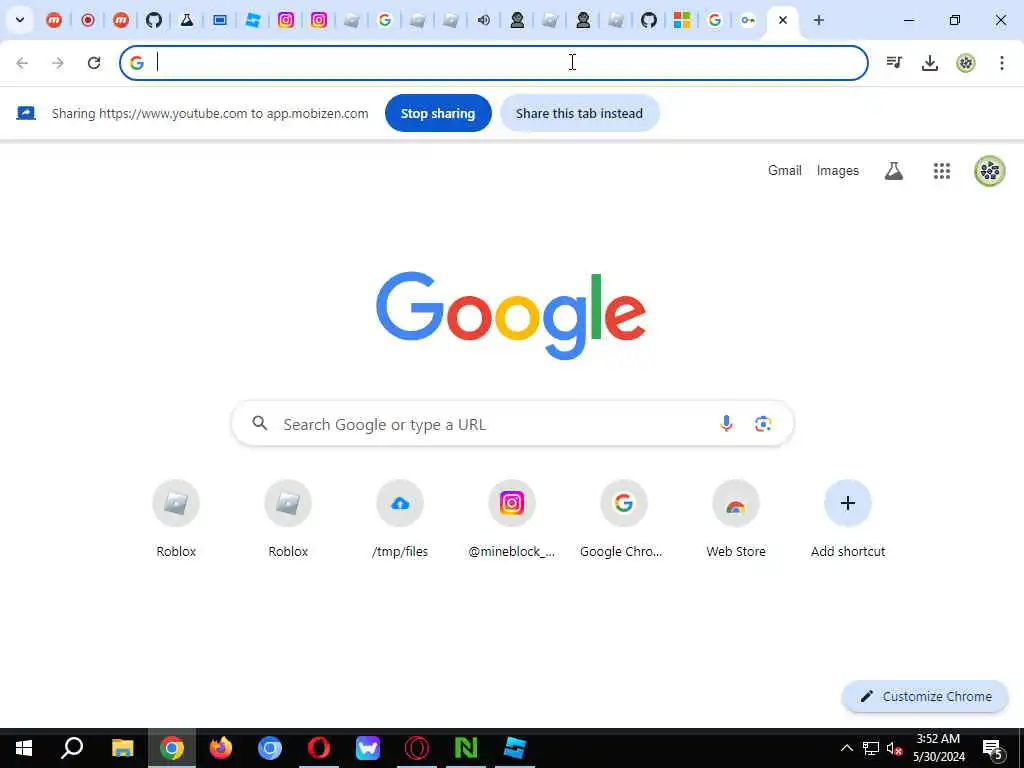Start voice search with microphone
Viewport: 1024px width, 768px height.
(726, 424)
